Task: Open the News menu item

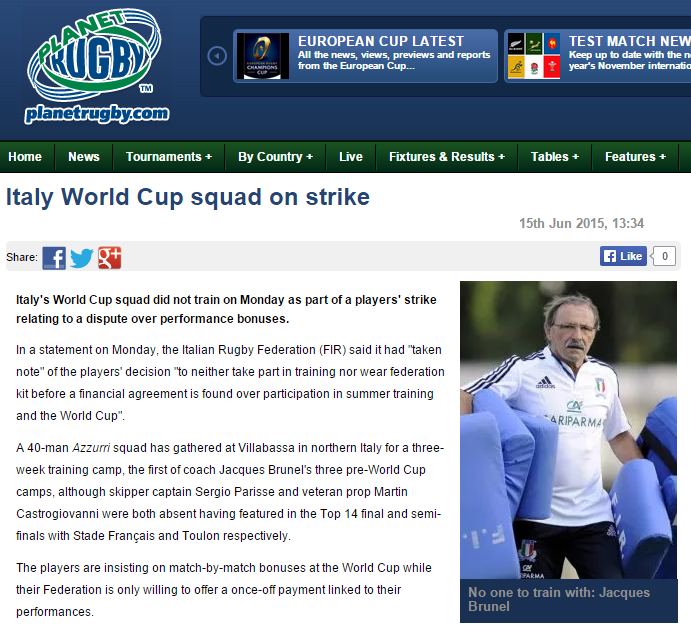Action: click(84, 157)
